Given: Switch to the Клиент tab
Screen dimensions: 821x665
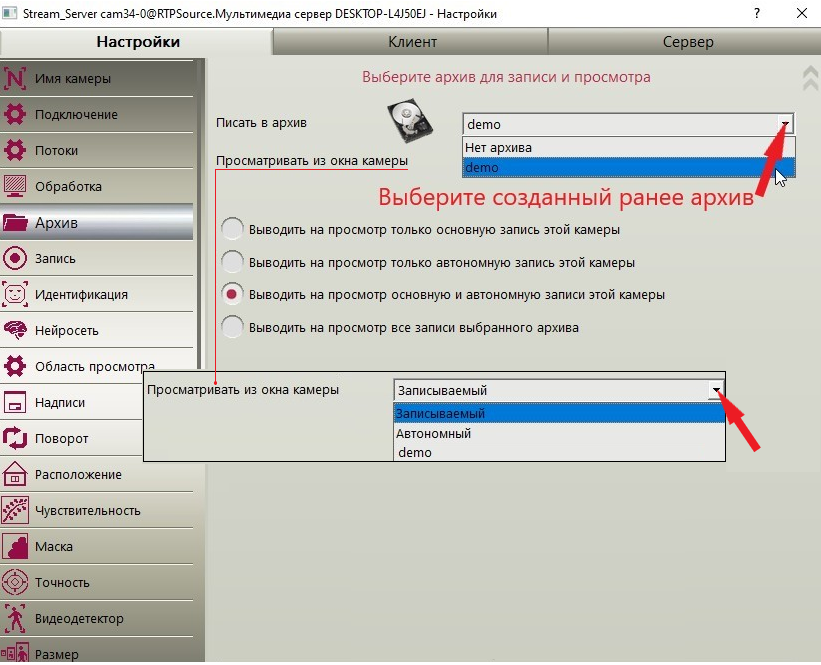Looking at the screenshot, I should click(412, 42).
